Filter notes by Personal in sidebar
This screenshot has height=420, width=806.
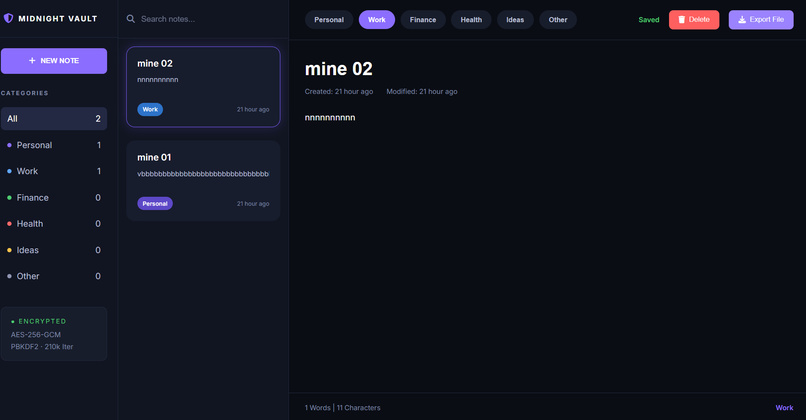[54, 145]
